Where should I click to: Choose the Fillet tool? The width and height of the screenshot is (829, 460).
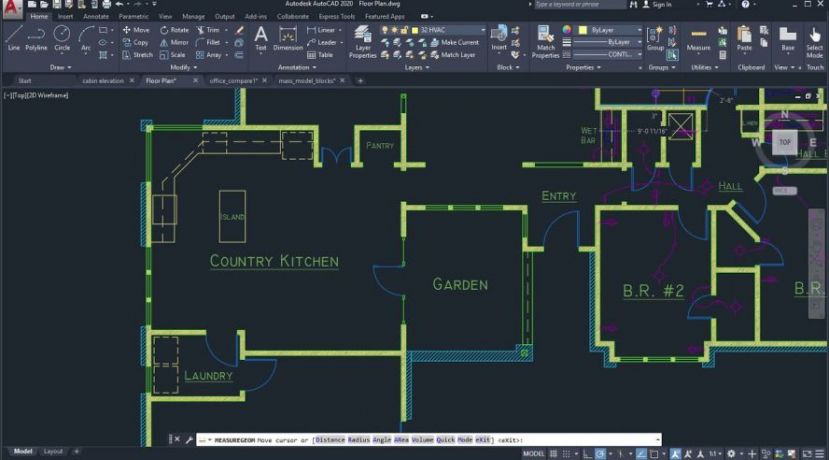click(x=208, y=42)
